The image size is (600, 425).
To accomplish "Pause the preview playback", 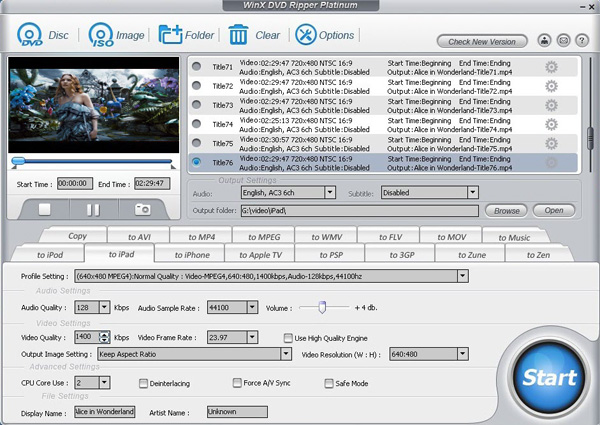I will (x=93, y=209).
